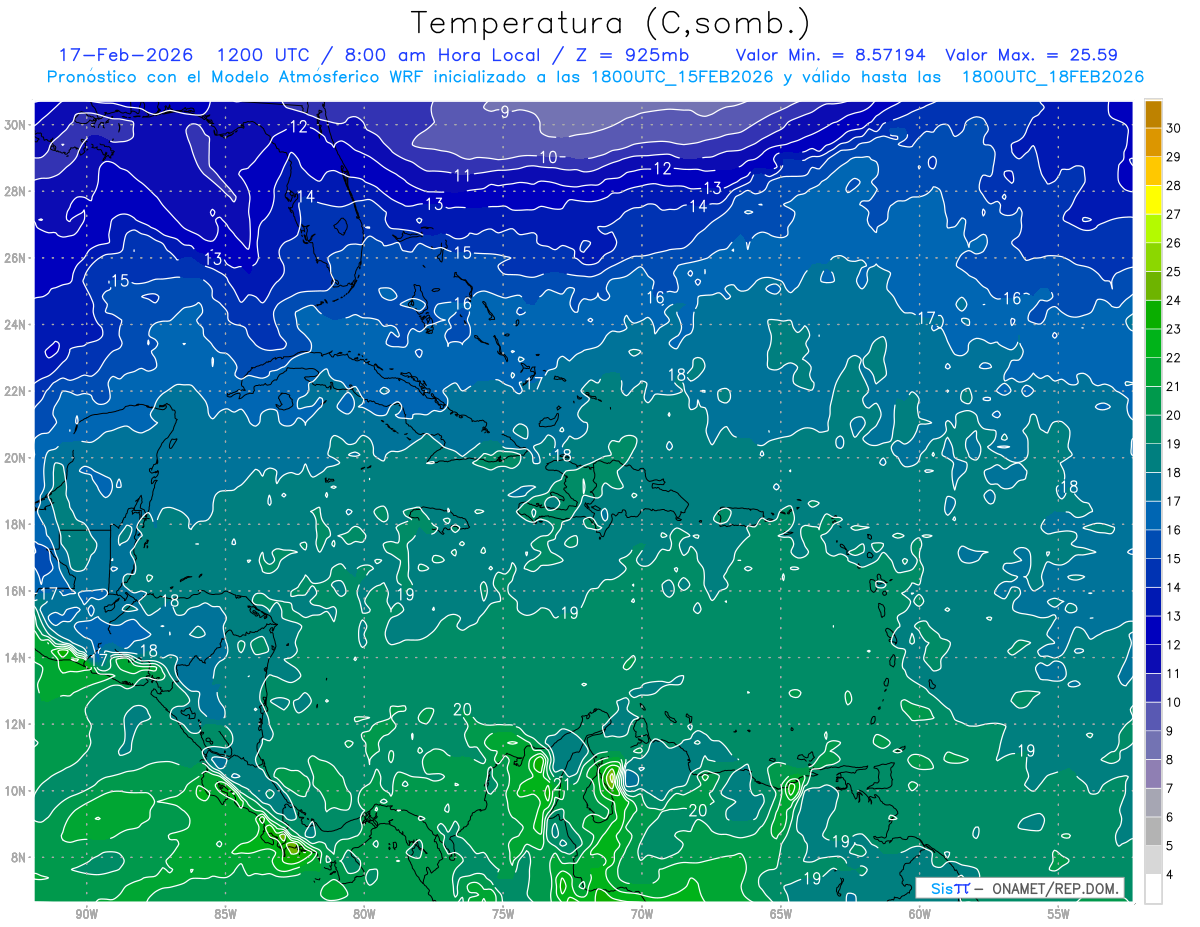The image size is (1200, 927).
Task: Click the date text "17-Feb-2026"
Action: 125,55
